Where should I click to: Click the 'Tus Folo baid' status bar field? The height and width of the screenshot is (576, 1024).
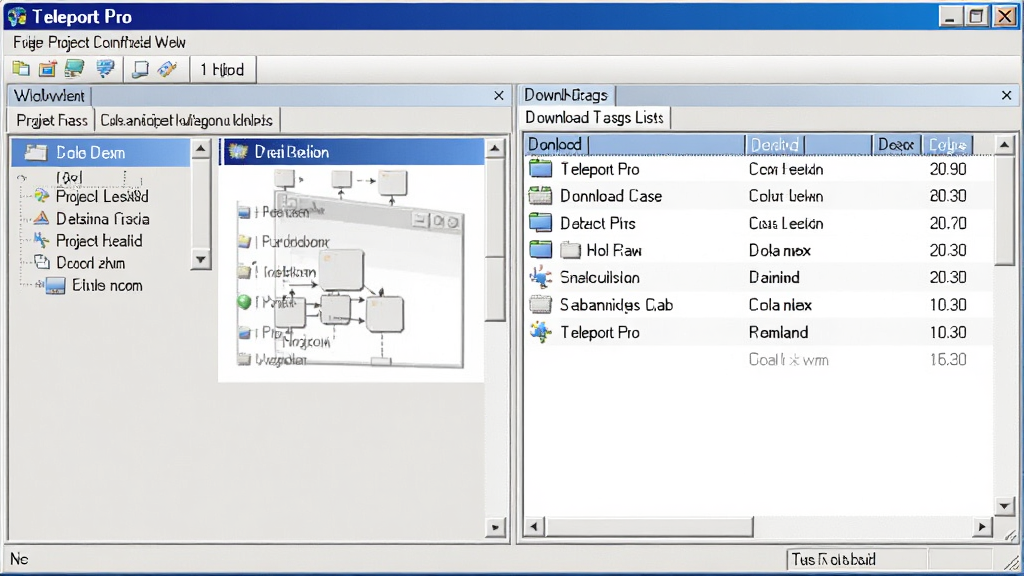[857, 560]
